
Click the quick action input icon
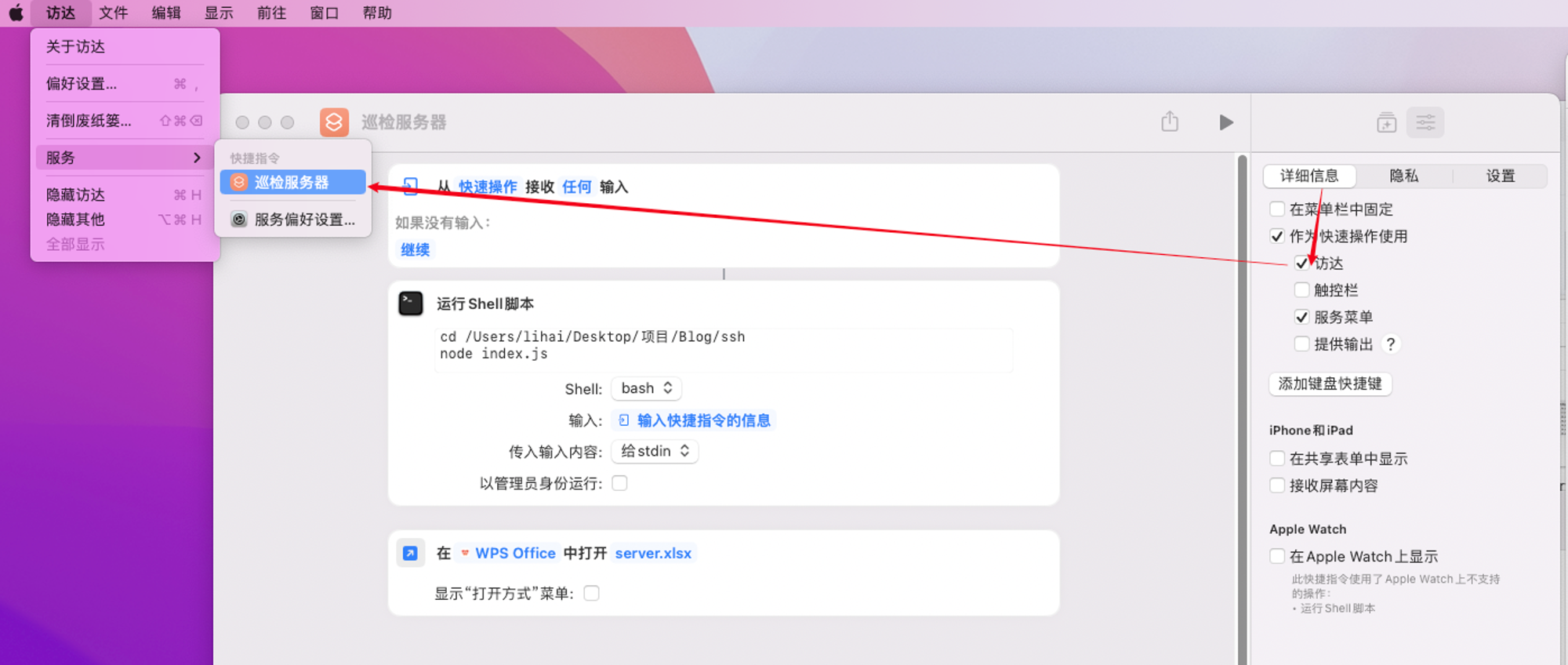click(x=410, y=187)
